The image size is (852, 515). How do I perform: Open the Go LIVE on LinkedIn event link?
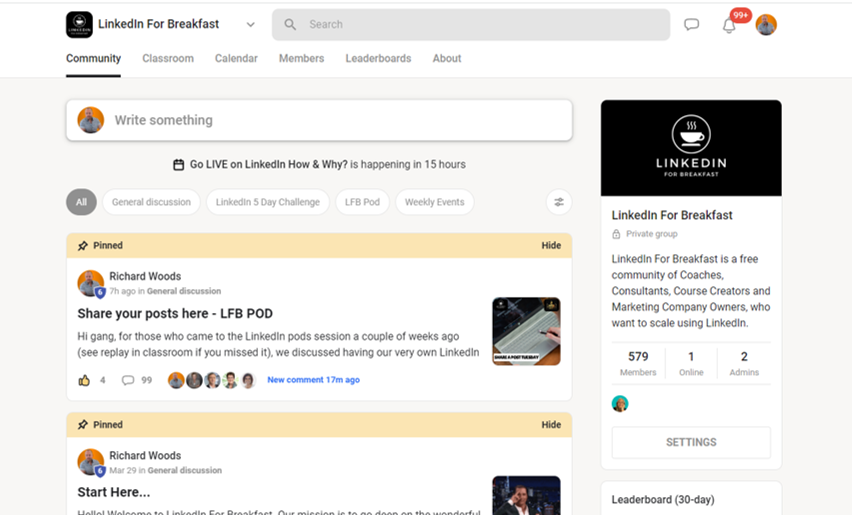[x=268, y=165]
